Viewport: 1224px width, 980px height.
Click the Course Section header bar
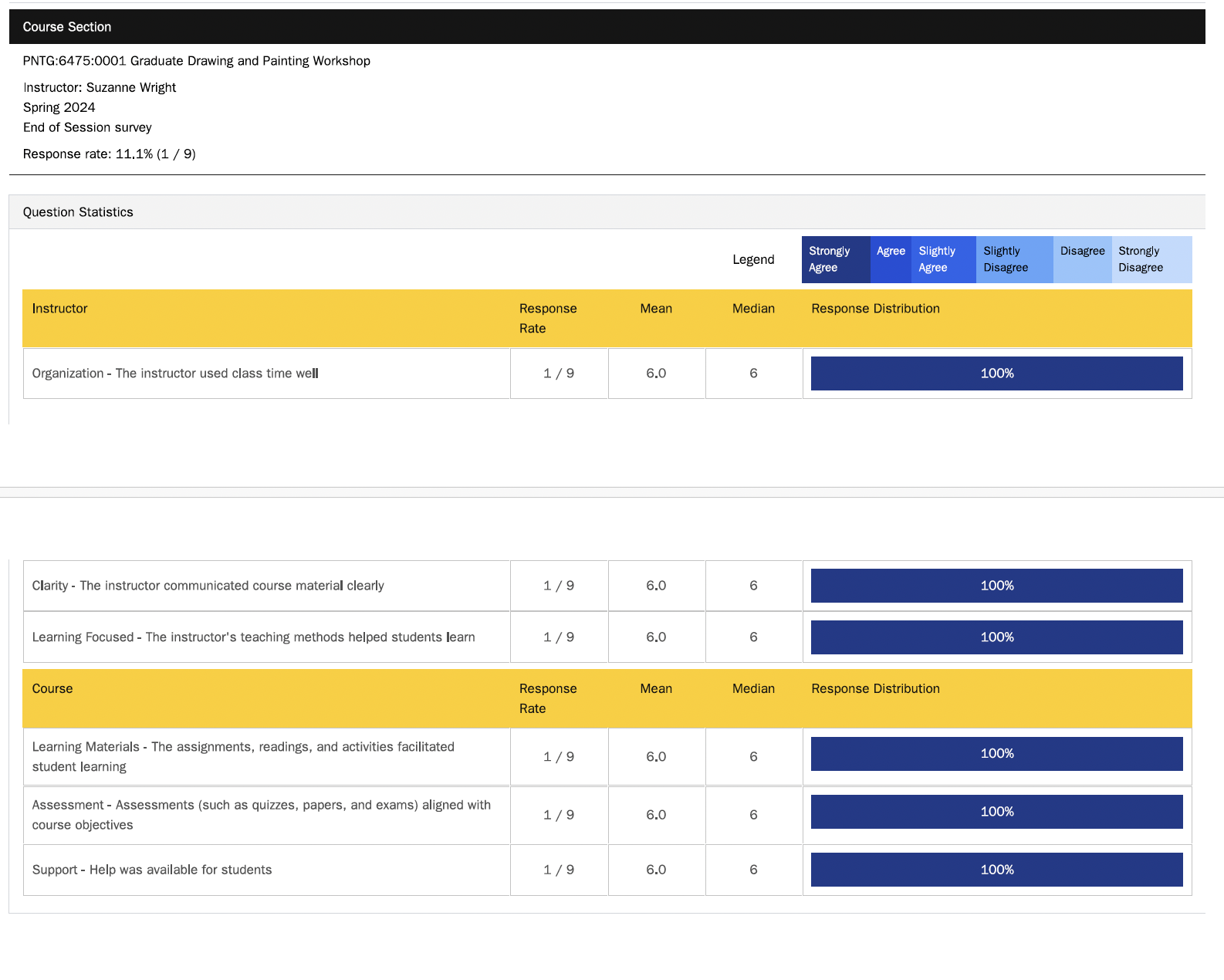click(607, 27)
